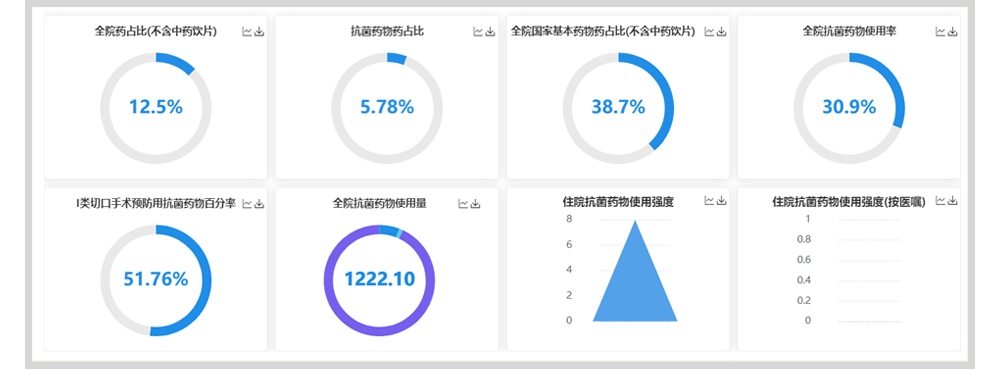The height and width of the screenshot is (369, 1000).
Task: Download I类切口手术预防用抗菌药物百分率 data
Action: [259, 204]
